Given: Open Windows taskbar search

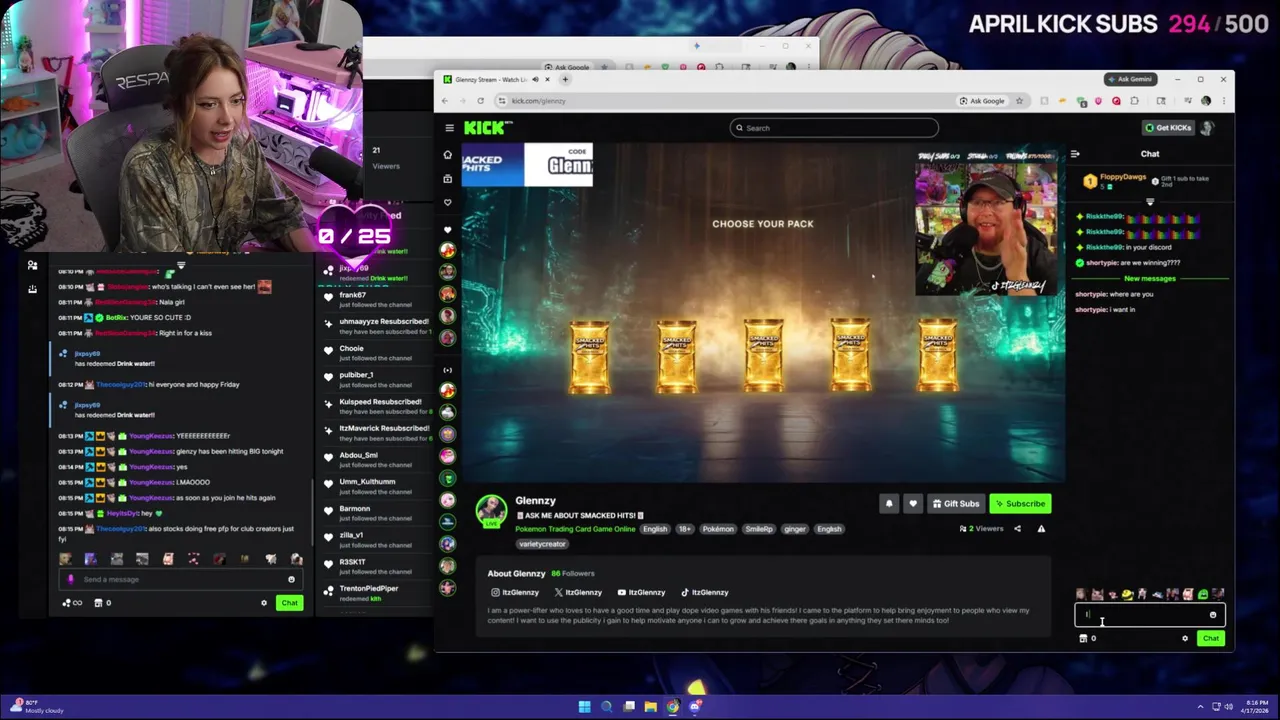Looking at the screenshot, I should (x=606, y=707).
